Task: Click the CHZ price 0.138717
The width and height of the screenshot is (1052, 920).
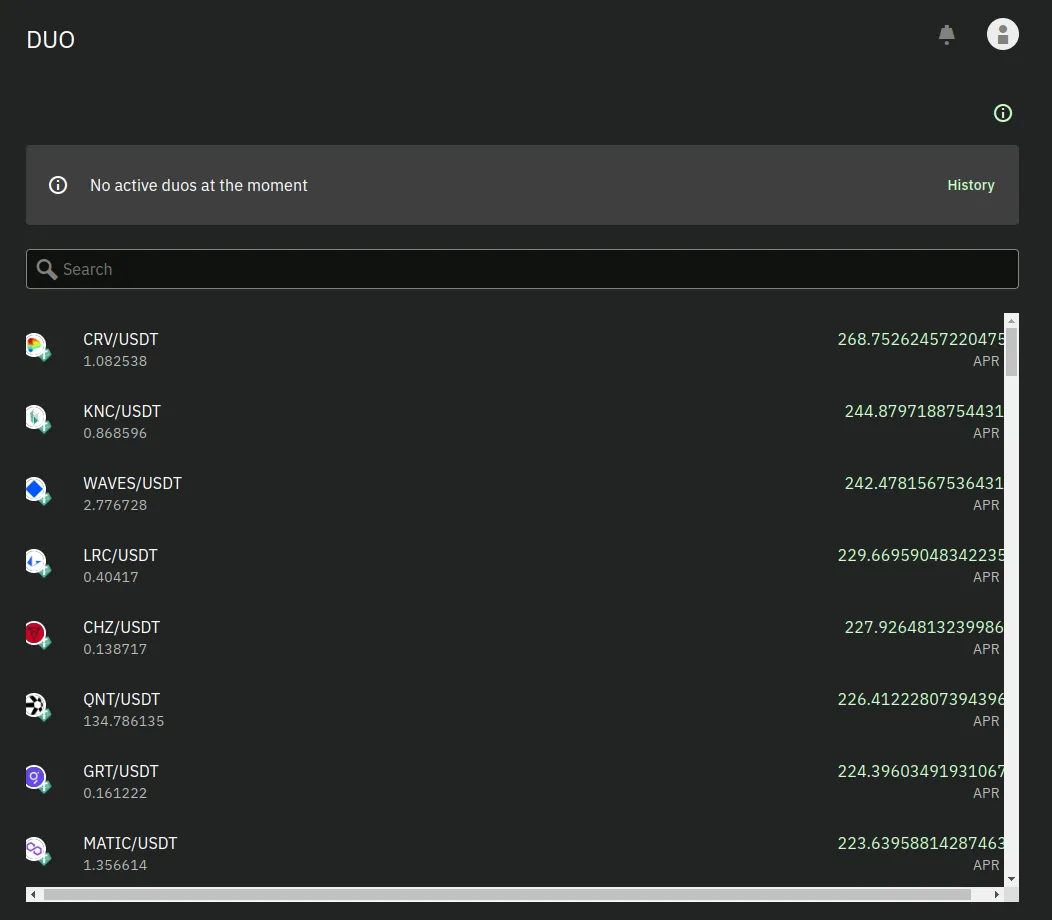Action: (115, 649)
